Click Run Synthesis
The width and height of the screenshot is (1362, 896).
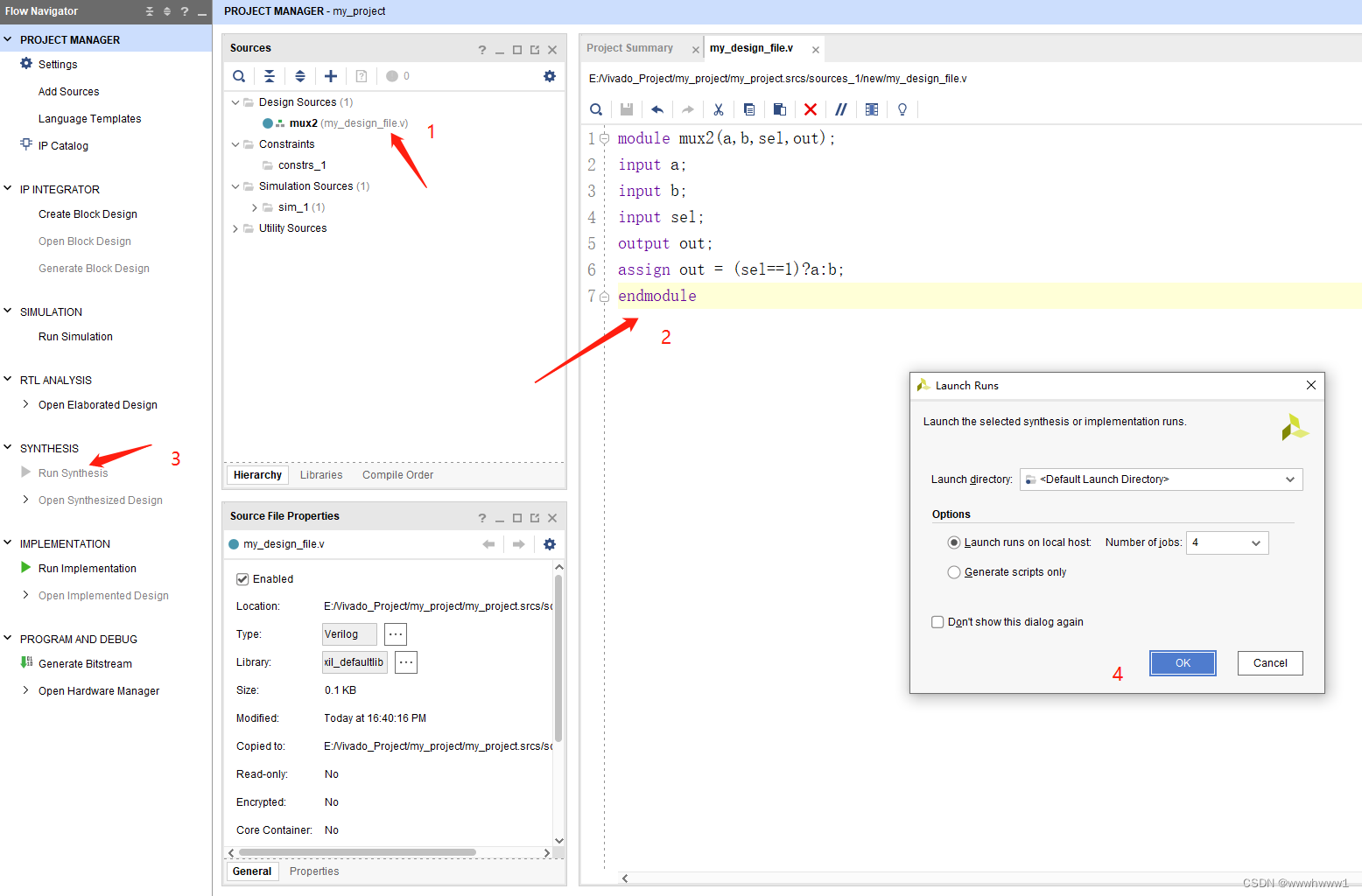pos(73,473)
